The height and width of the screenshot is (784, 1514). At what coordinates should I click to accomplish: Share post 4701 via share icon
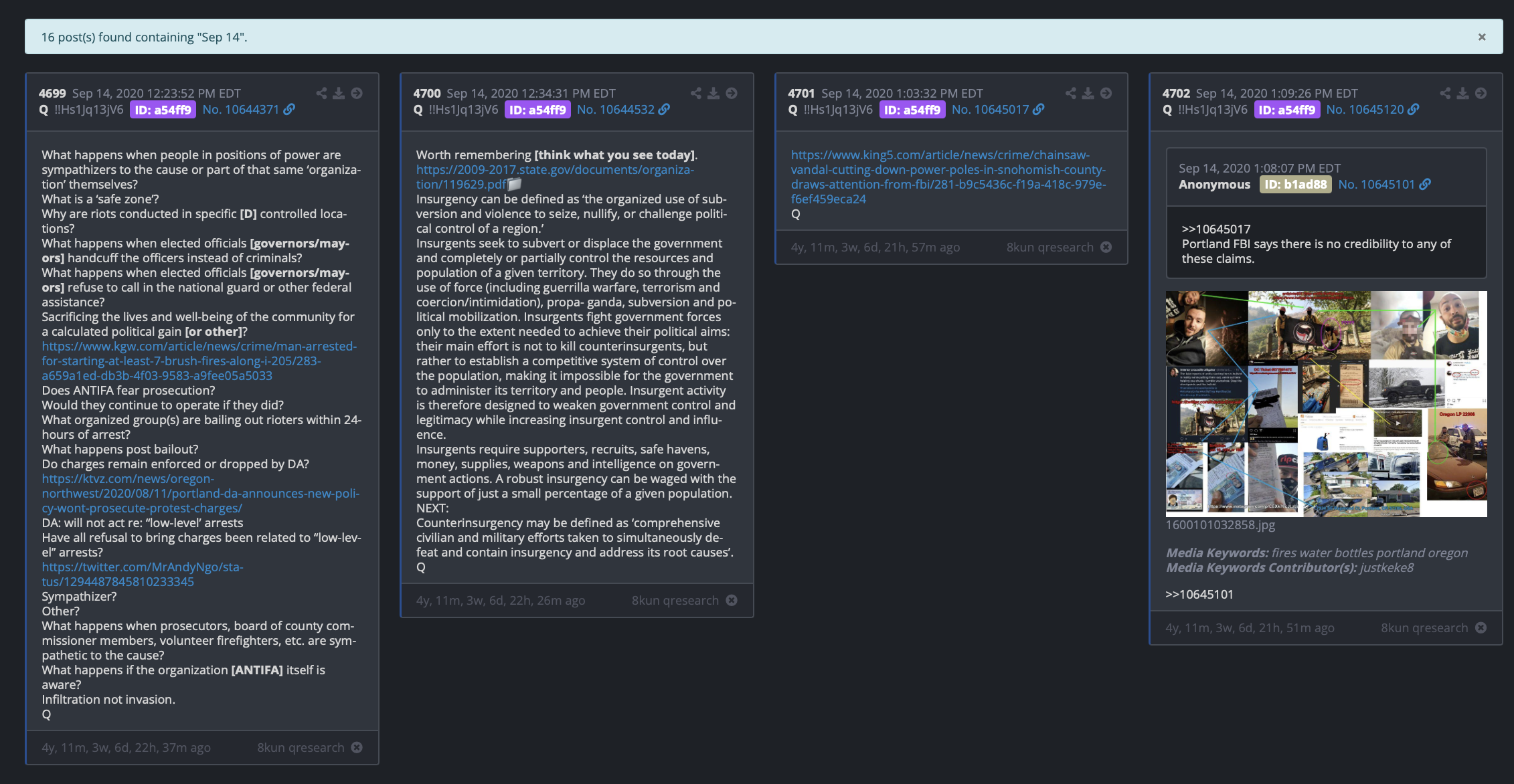[x=1071, y=94]
